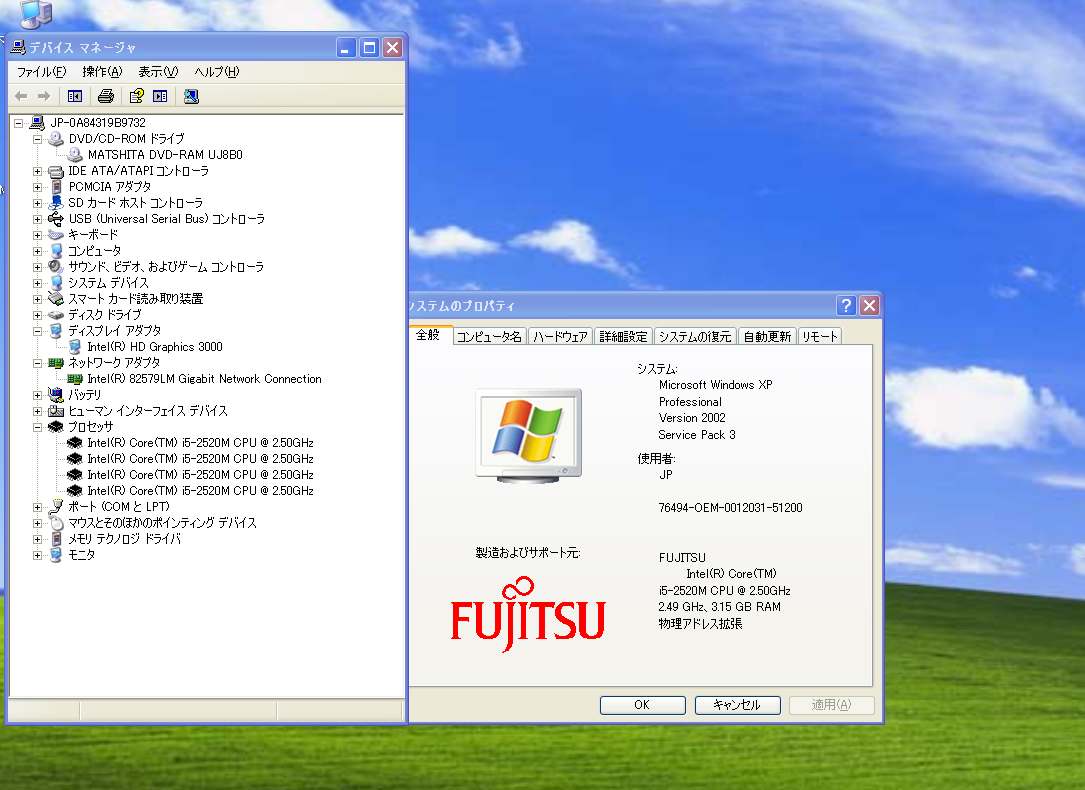Select the Intel(R) HD Graphics 3000 label
1085x790 pixels.
tap(155, 347)
